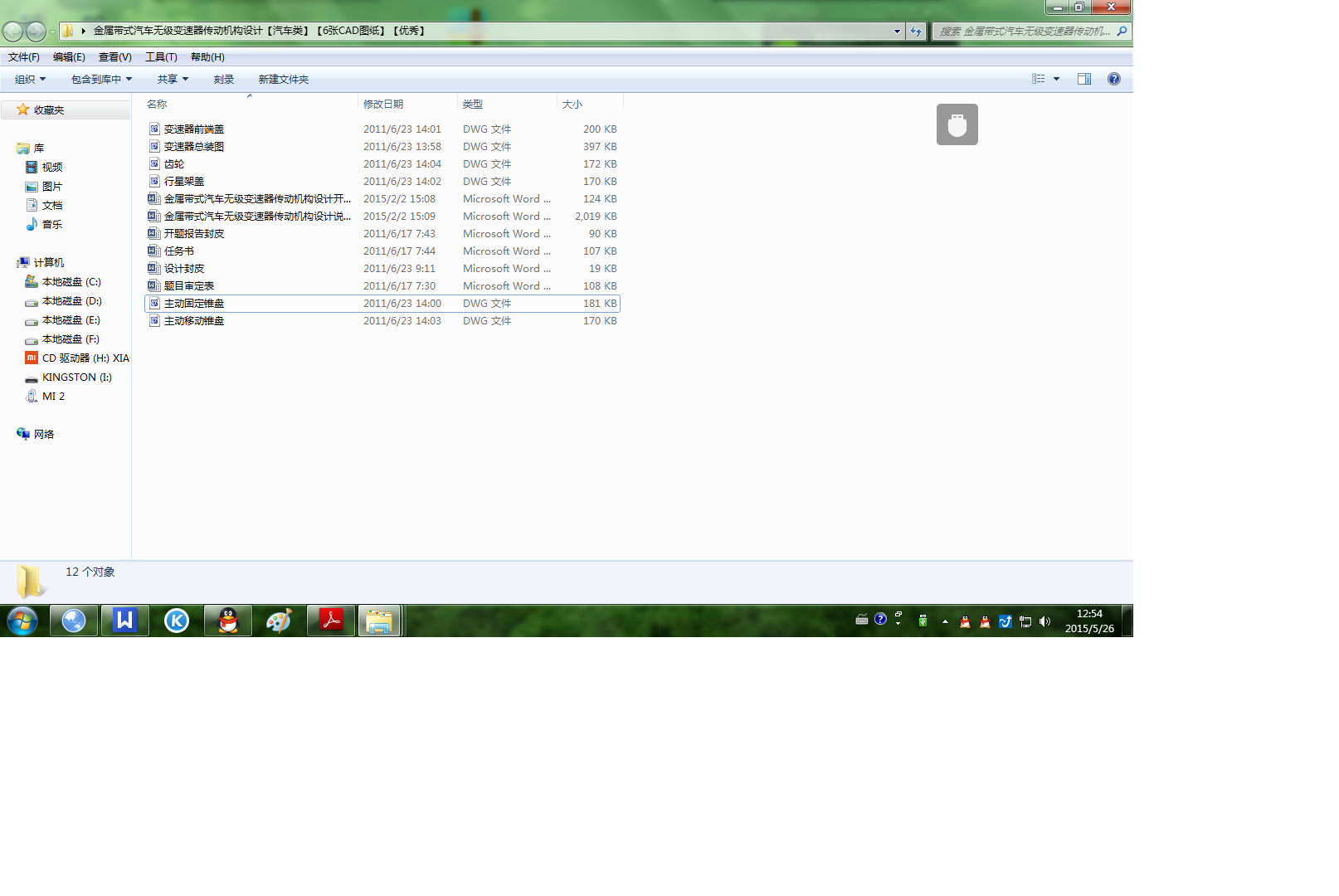Open the Windows Start orb

click(x=22, y=621)
